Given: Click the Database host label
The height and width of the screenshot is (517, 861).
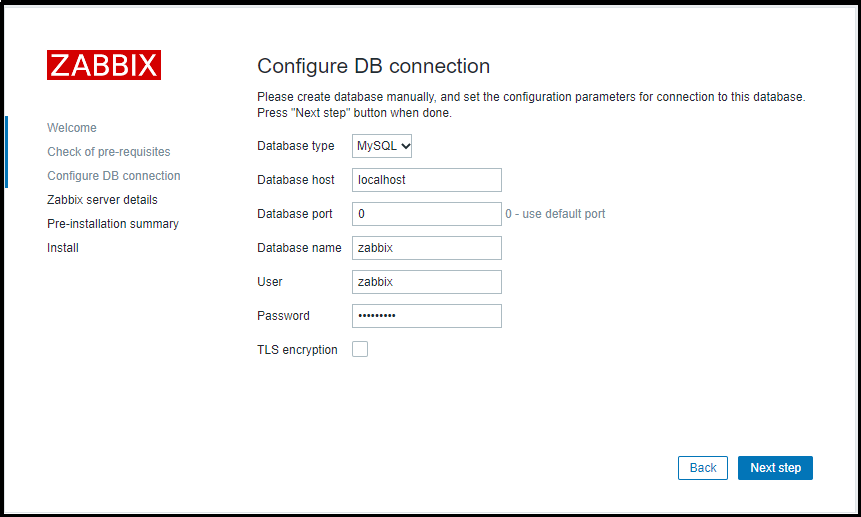Looking at the screenshot, I should 295,180.
